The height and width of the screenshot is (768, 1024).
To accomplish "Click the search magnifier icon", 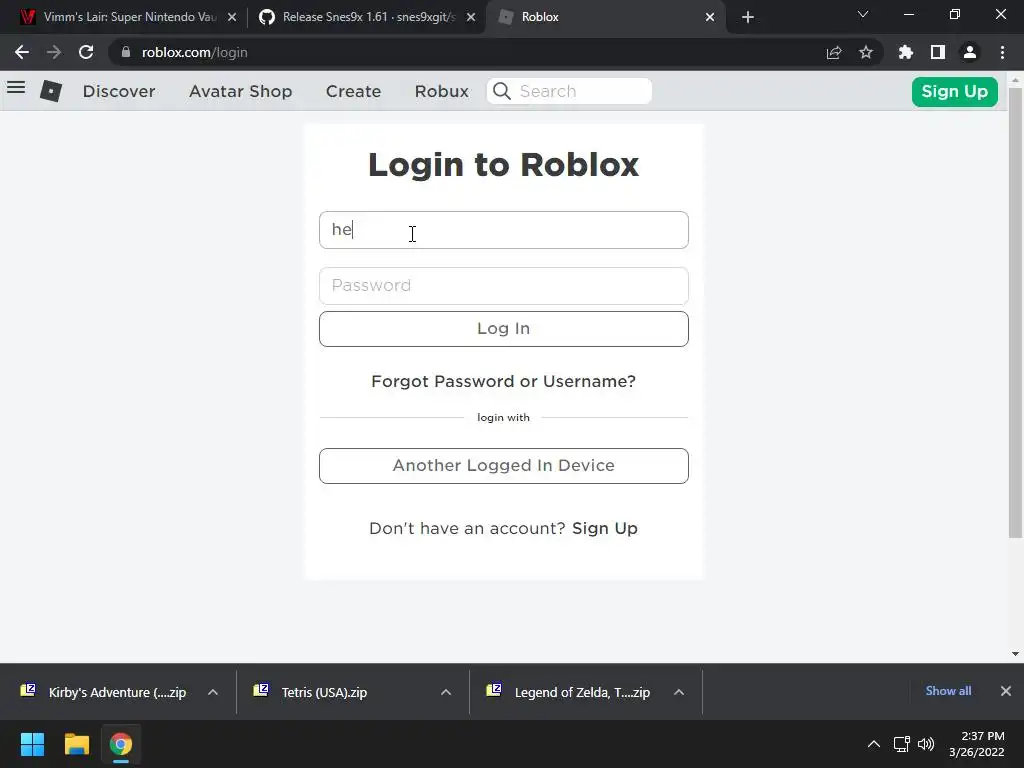I will pos(502,91).
